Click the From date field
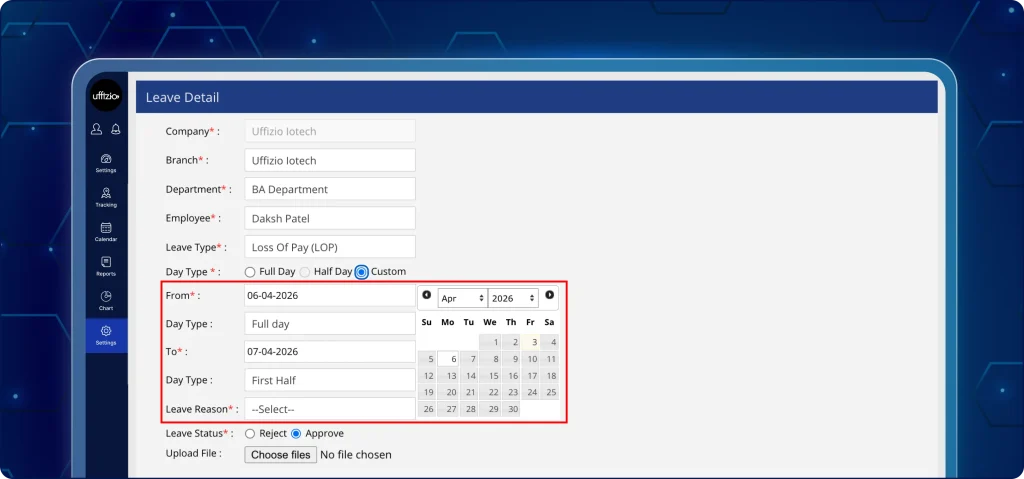Image resolution: width=1024 pixels, height=479 pixels. 329,296
